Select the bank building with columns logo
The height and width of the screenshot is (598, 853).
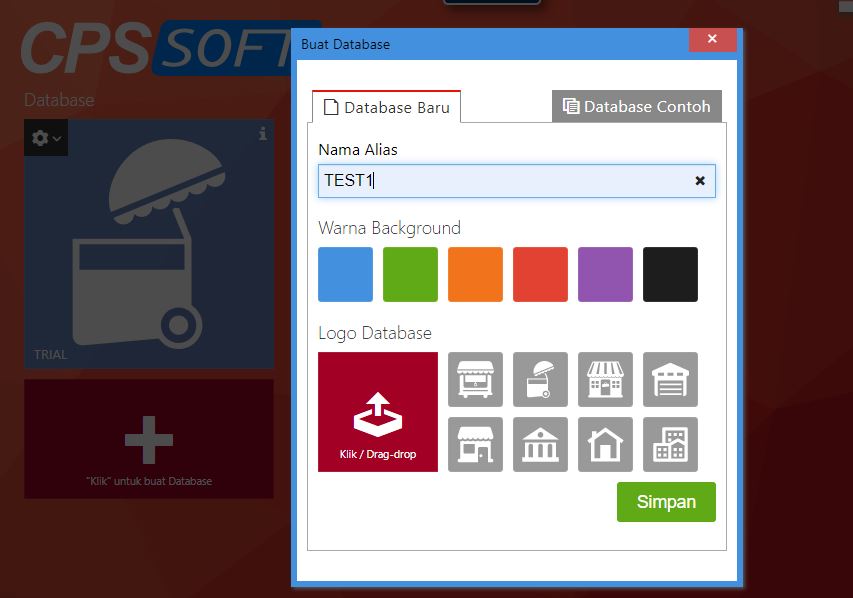(540, 445)
